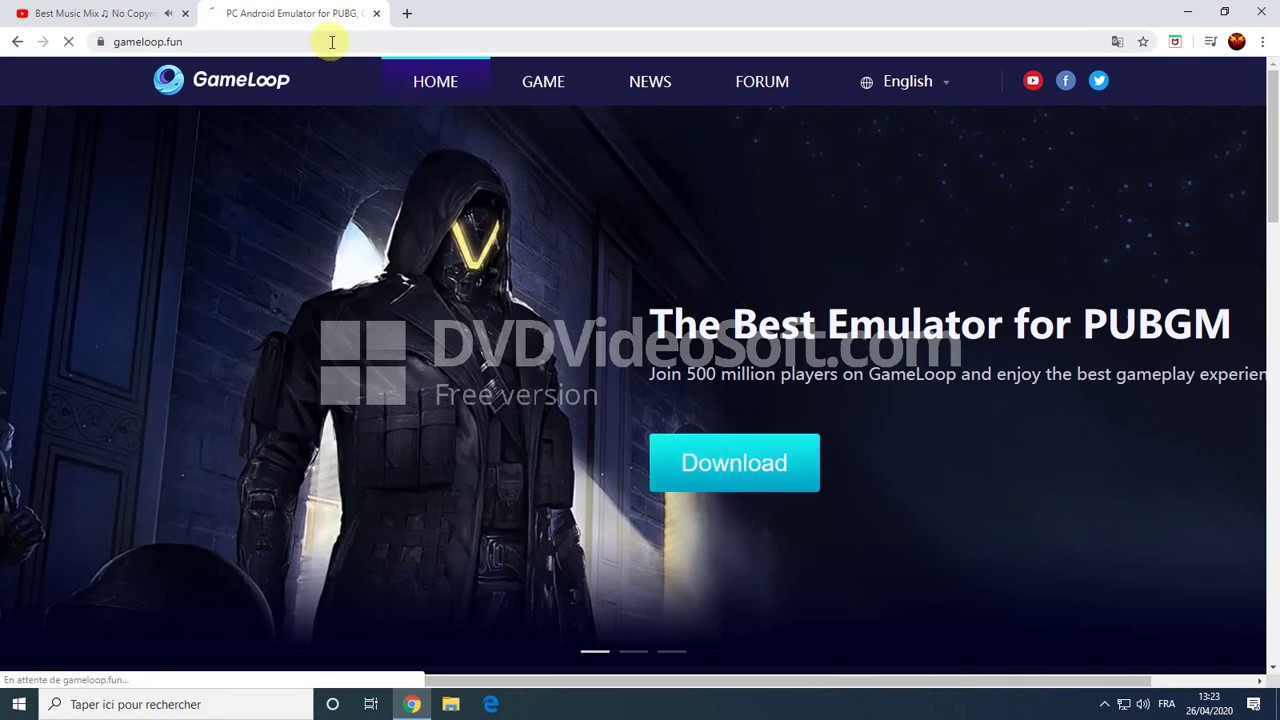
Task: Open the NEWS navigation item
Action: [x=650, y=81]
